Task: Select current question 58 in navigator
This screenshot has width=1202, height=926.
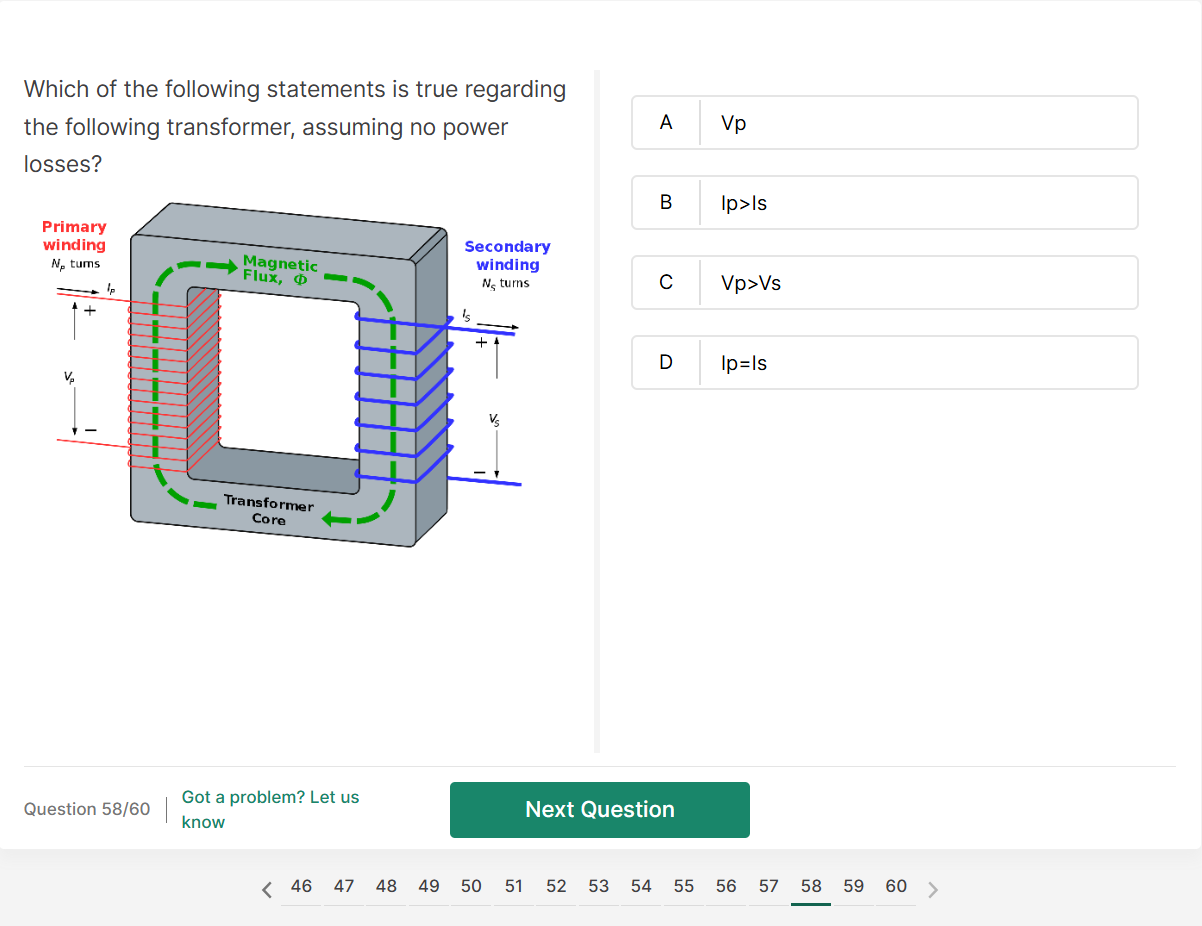Action: 811,886
